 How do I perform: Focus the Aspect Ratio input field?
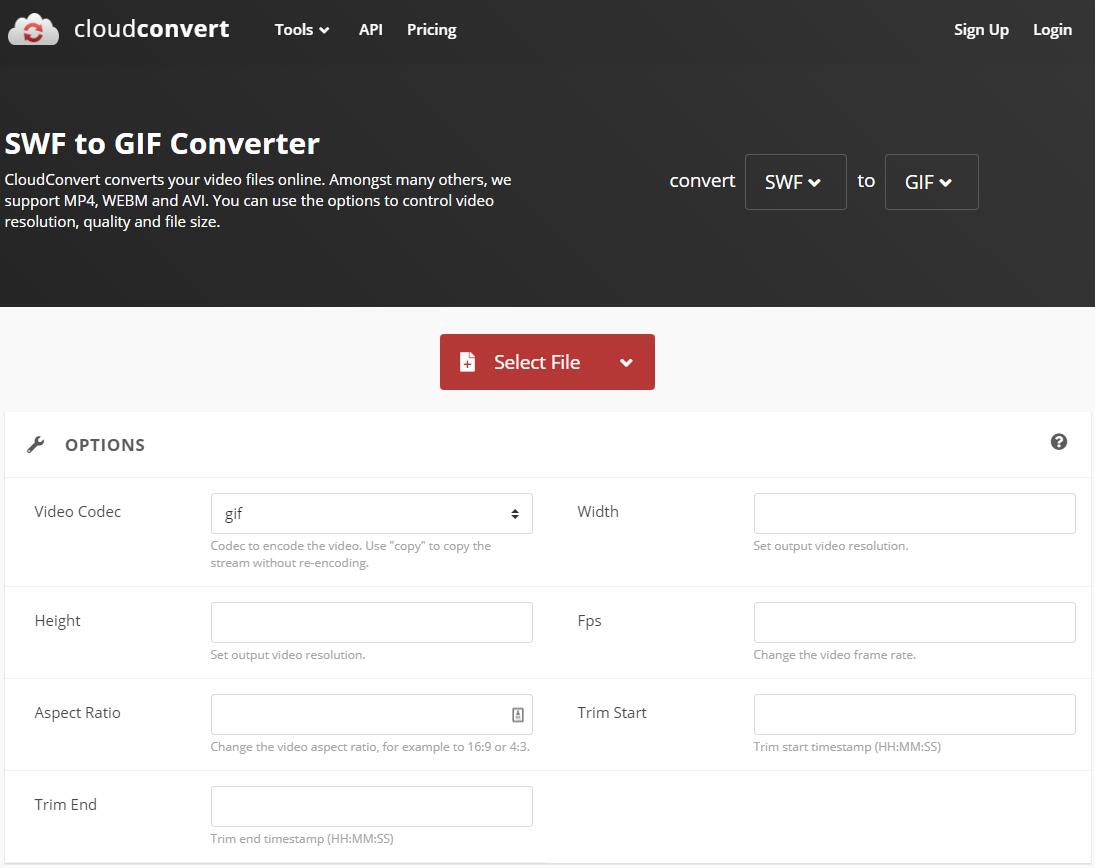point(372,714)
